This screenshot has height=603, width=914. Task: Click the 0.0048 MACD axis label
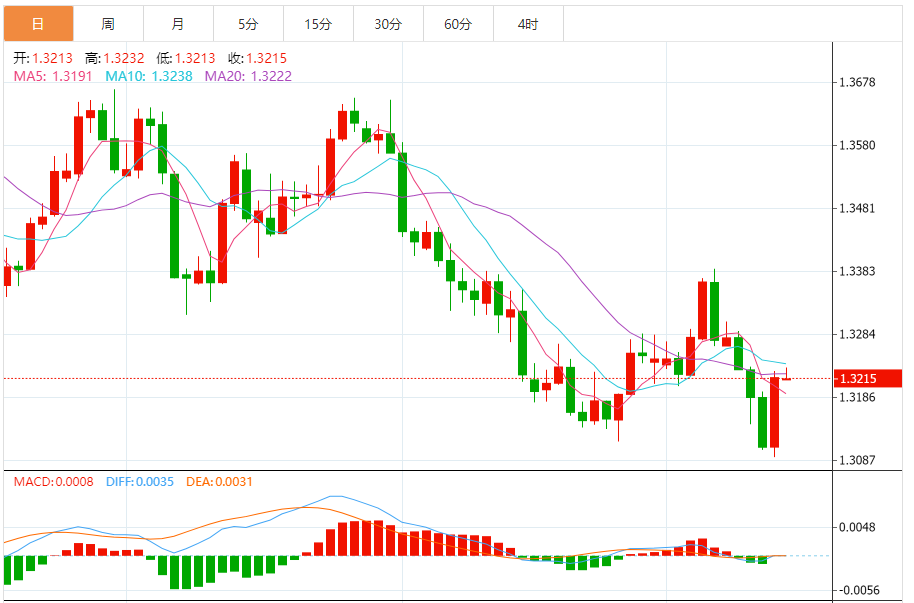pyautogui.click(x=857, y=527)
